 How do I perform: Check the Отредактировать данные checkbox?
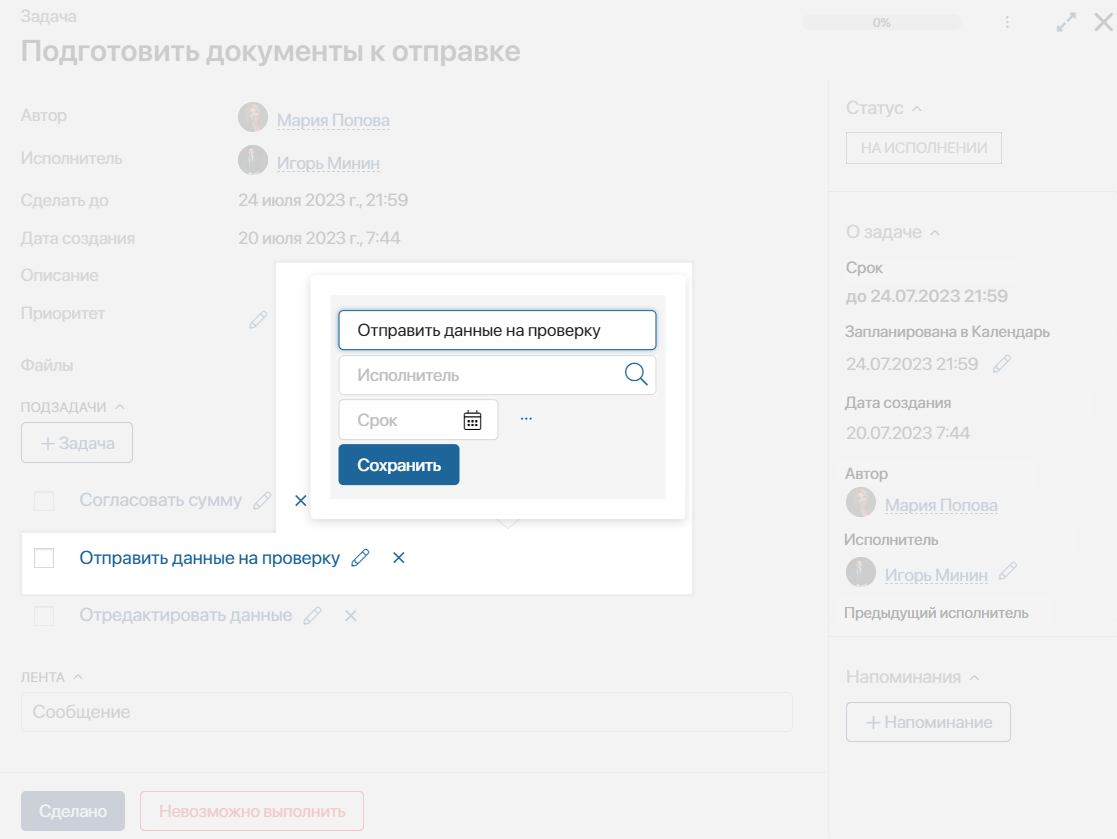44,615
